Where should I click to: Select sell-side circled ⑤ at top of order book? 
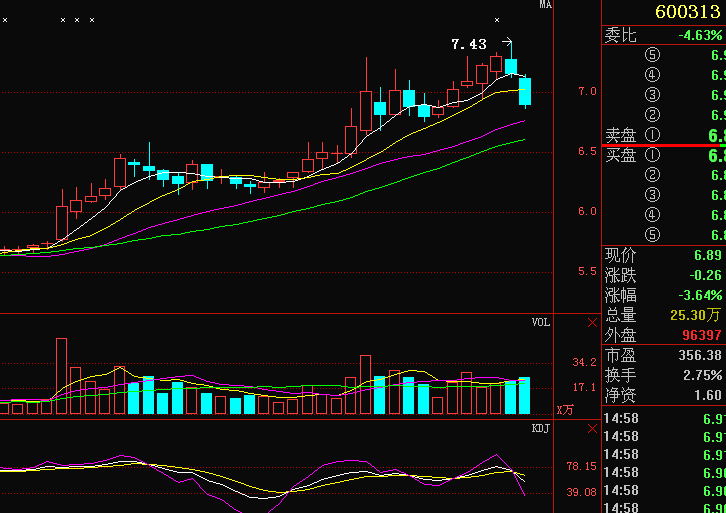tap(652, 55)
